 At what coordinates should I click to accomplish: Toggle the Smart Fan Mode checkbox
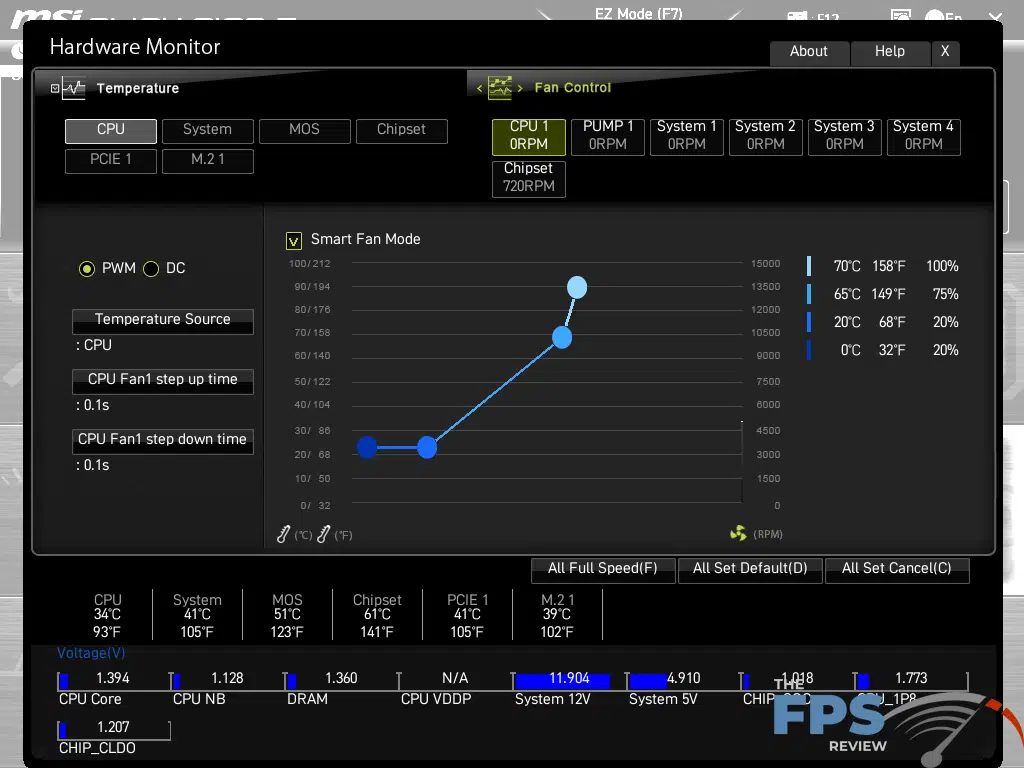294,241
